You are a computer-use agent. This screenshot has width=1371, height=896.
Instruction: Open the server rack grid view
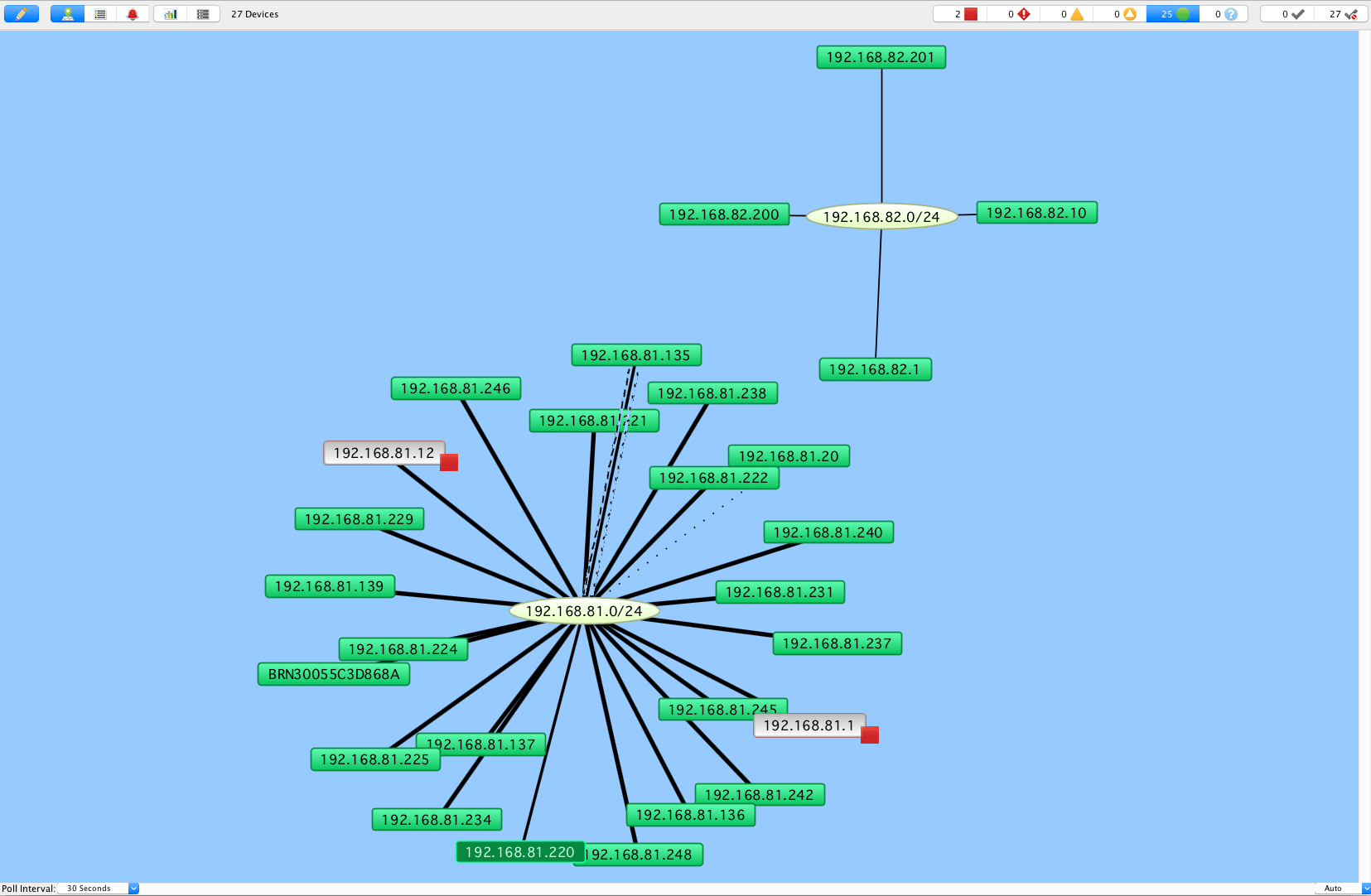[203, 14]
